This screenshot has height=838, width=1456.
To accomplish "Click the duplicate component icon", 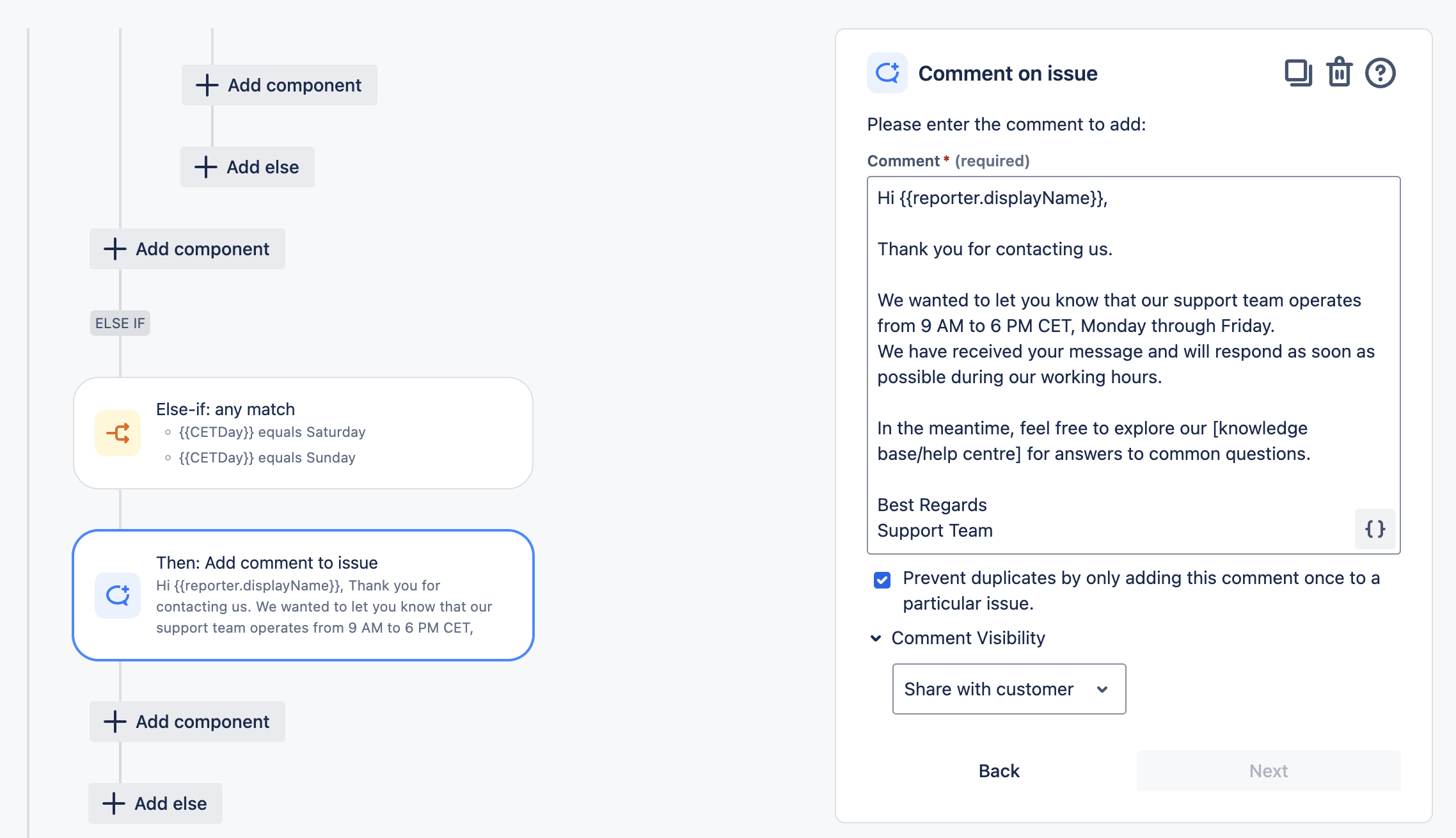I will (x=1298, y=73).
